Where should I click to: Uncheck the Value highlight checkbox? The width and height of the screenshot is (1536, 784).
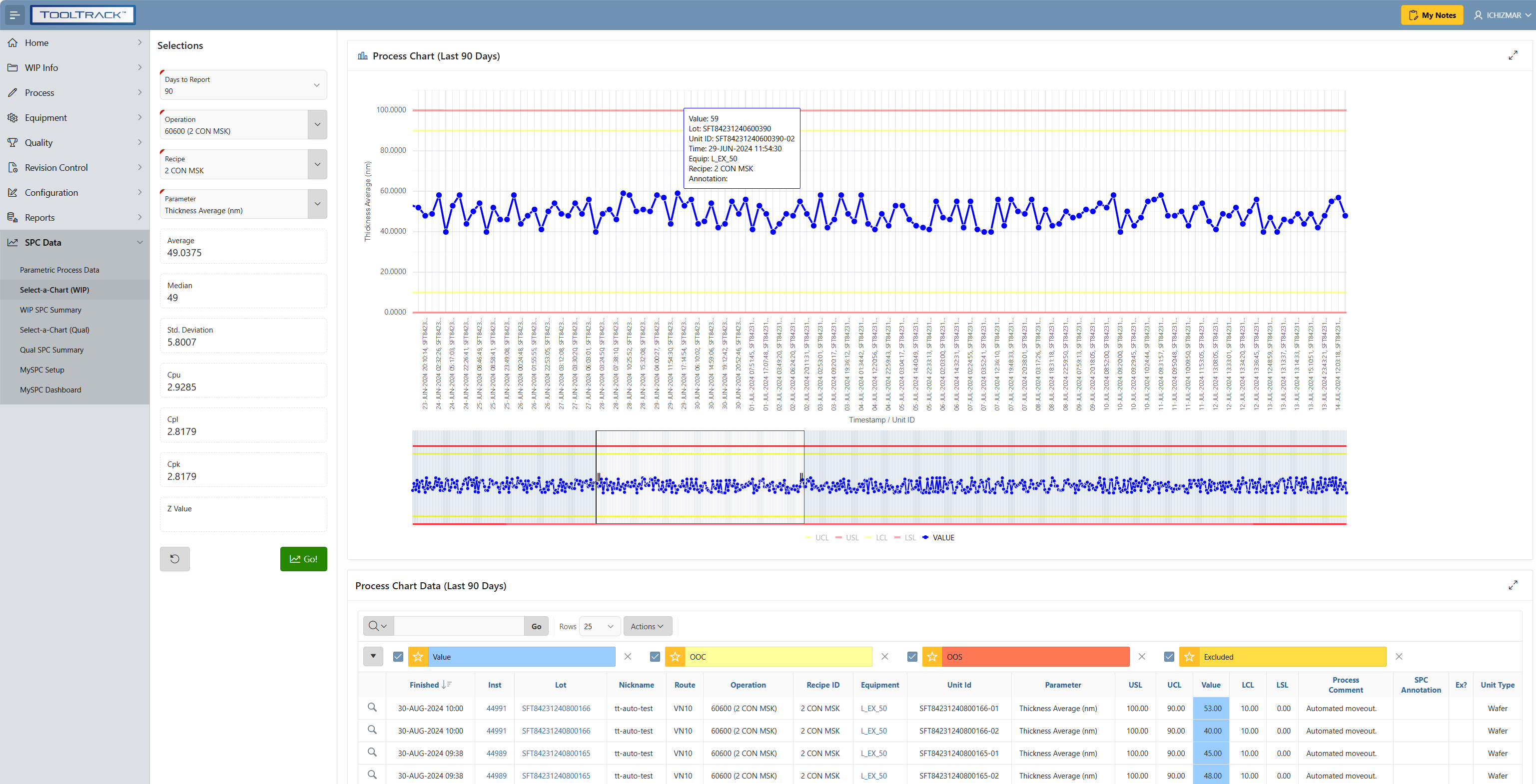point(398,657)
